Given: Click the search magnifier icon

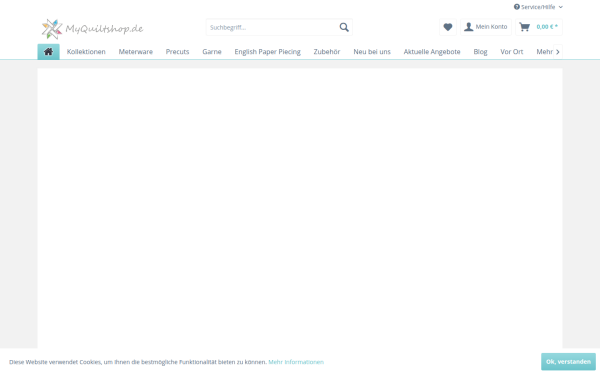Looking at the screenshot, I should 344,27.
